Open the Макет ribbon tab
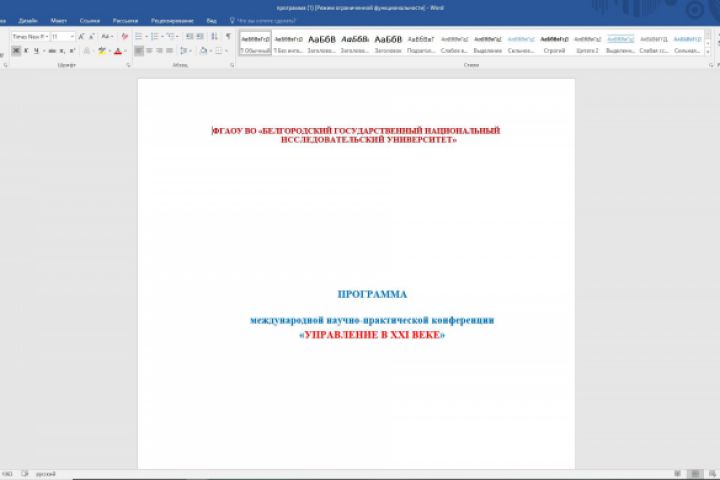 click(59, 21)
